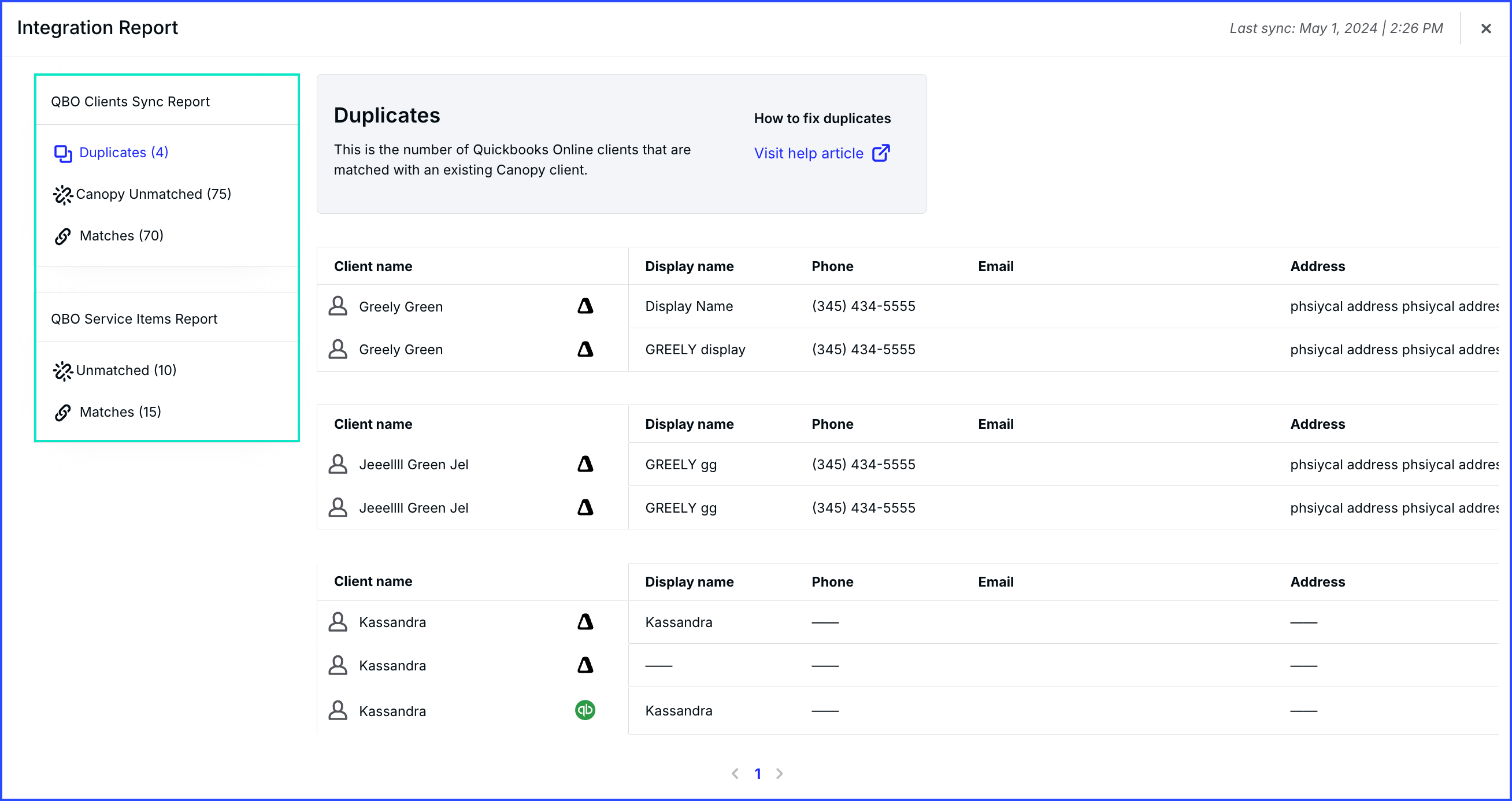Click broken link icon beside Unmatched (10)
Image resolution: width=1512 pixels, height=801 pixels.
click(63, 371)
